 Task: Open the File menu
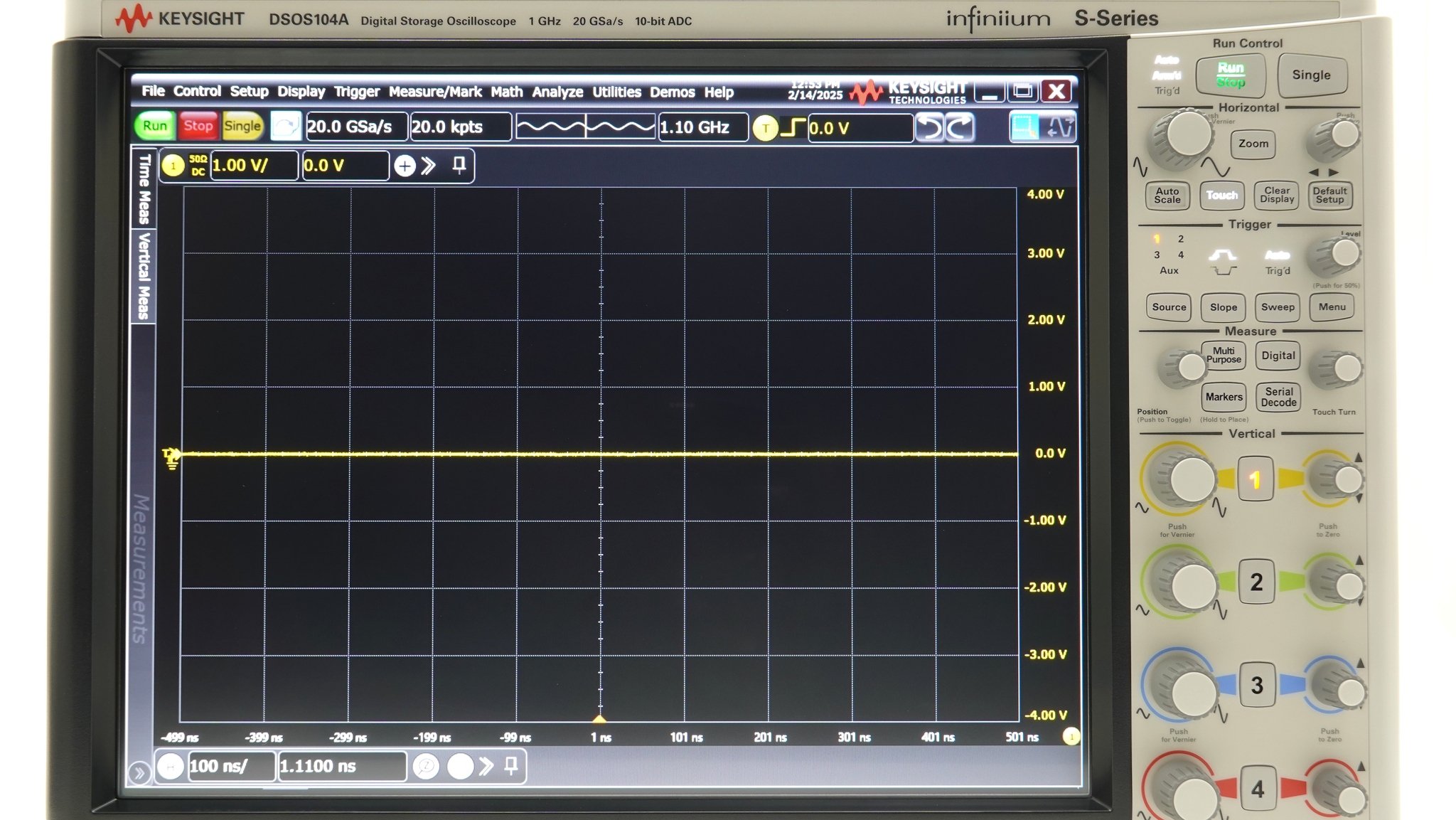pyautogui.click(x=153, y=91)
